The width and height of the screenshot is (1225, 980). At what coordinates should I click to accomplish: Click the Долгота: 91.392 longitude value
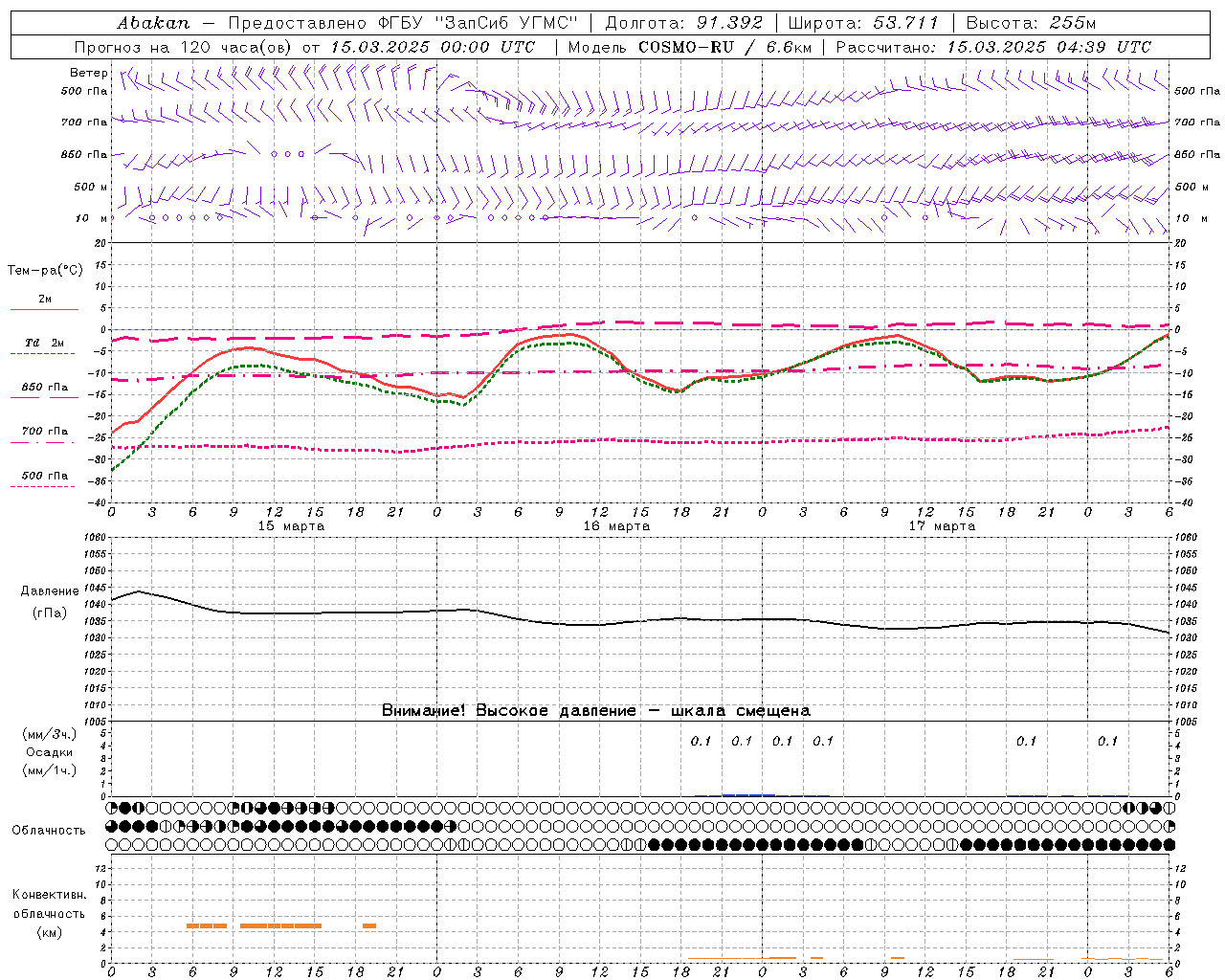pyautogui.click(x=684, y=23)
